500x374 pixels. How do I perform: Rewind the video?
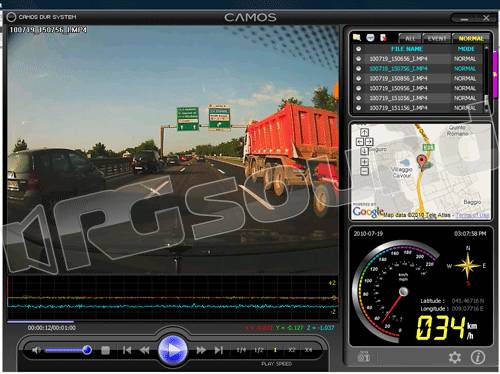tap(145, 350)
